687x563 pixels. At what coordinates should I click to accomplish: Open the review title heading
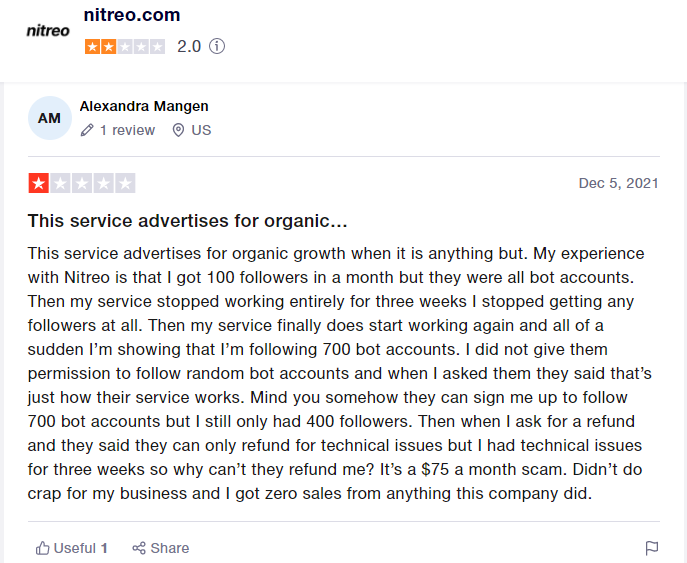(188, 221)
